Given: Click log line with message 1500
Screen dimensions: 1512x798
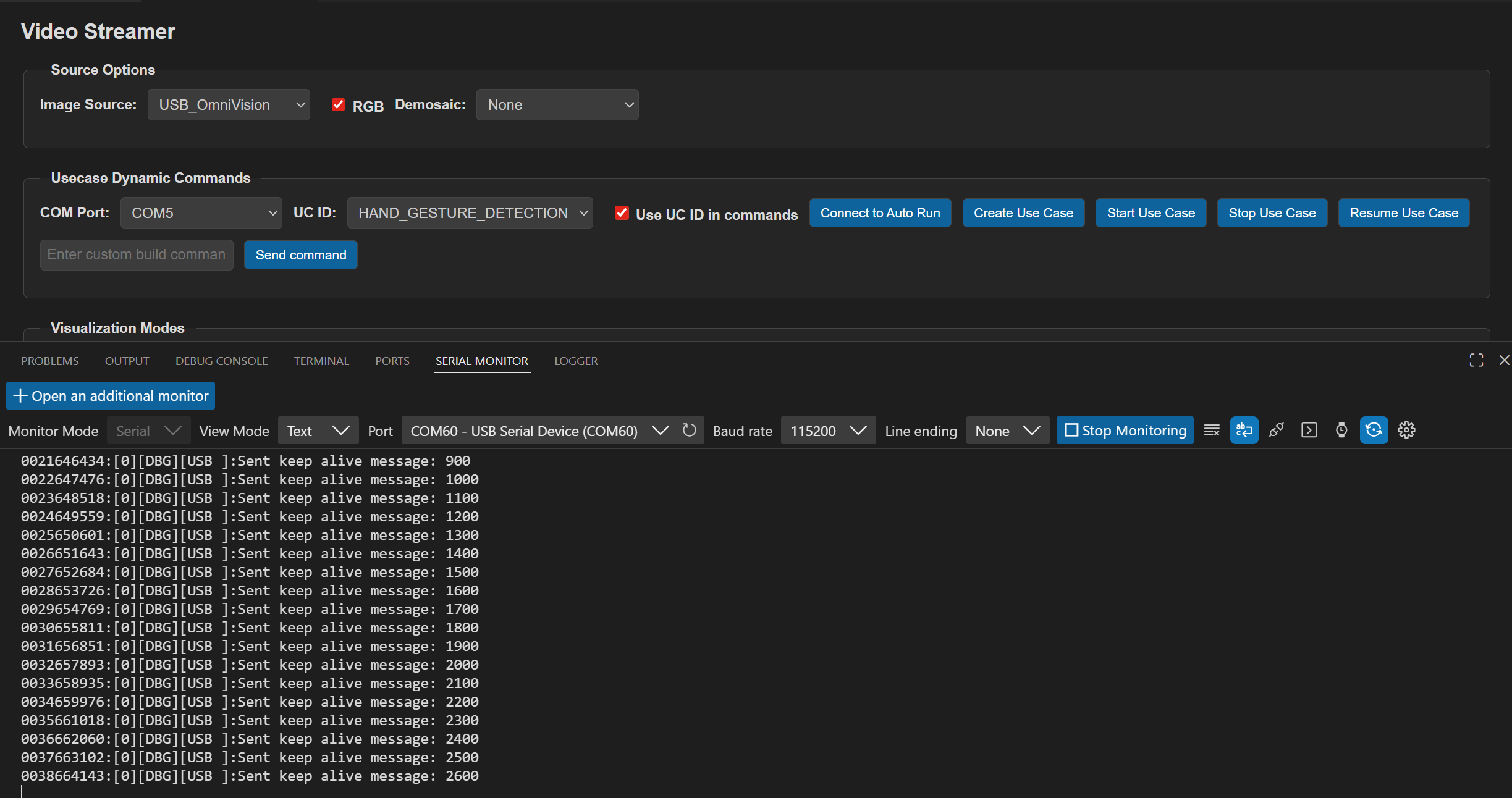Looking at the screenshot, I should pyautogui.click(x=250, y=573).
